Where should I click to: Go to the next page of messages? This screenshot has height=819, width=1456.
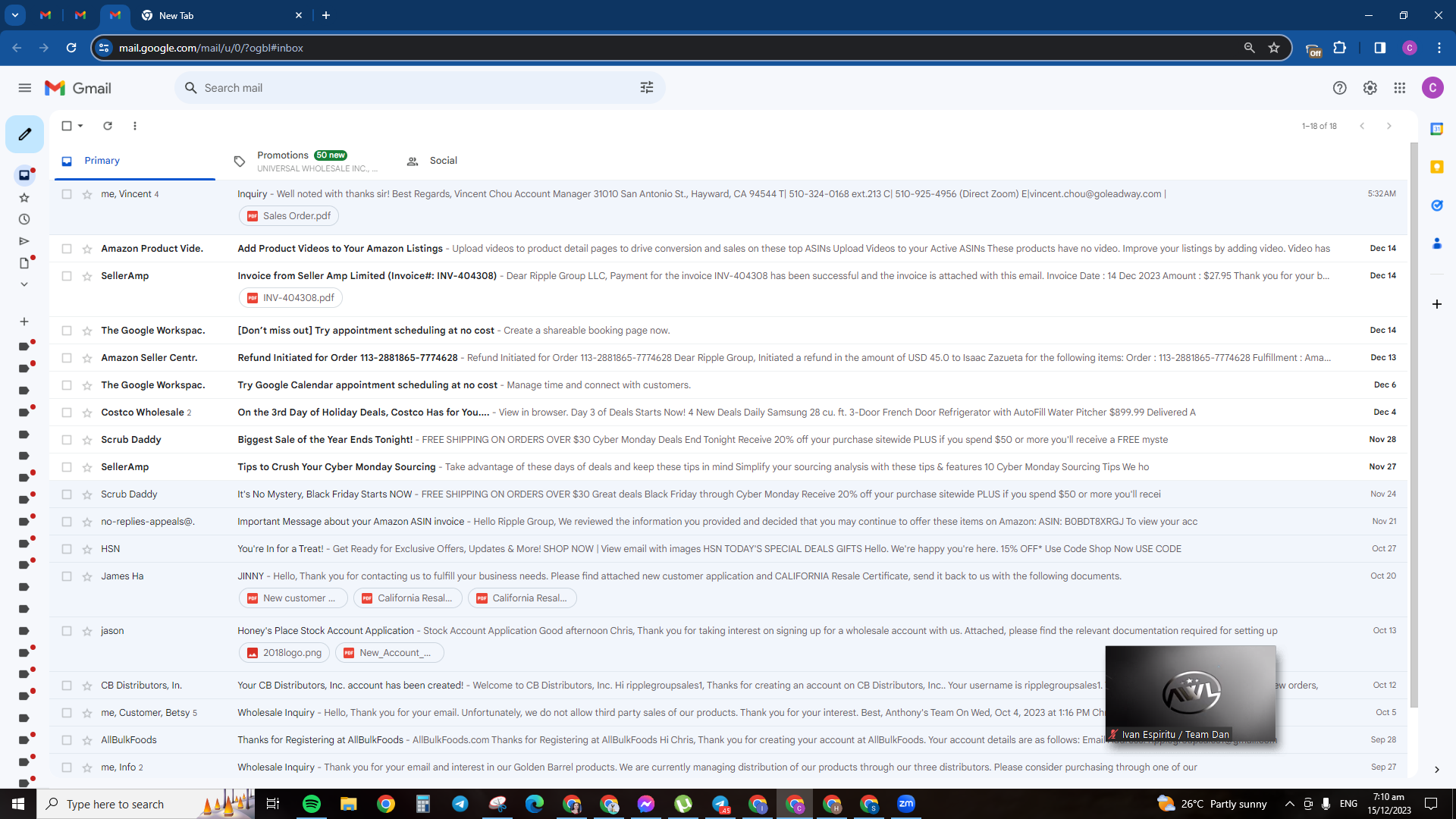(x=1389, y=126)
